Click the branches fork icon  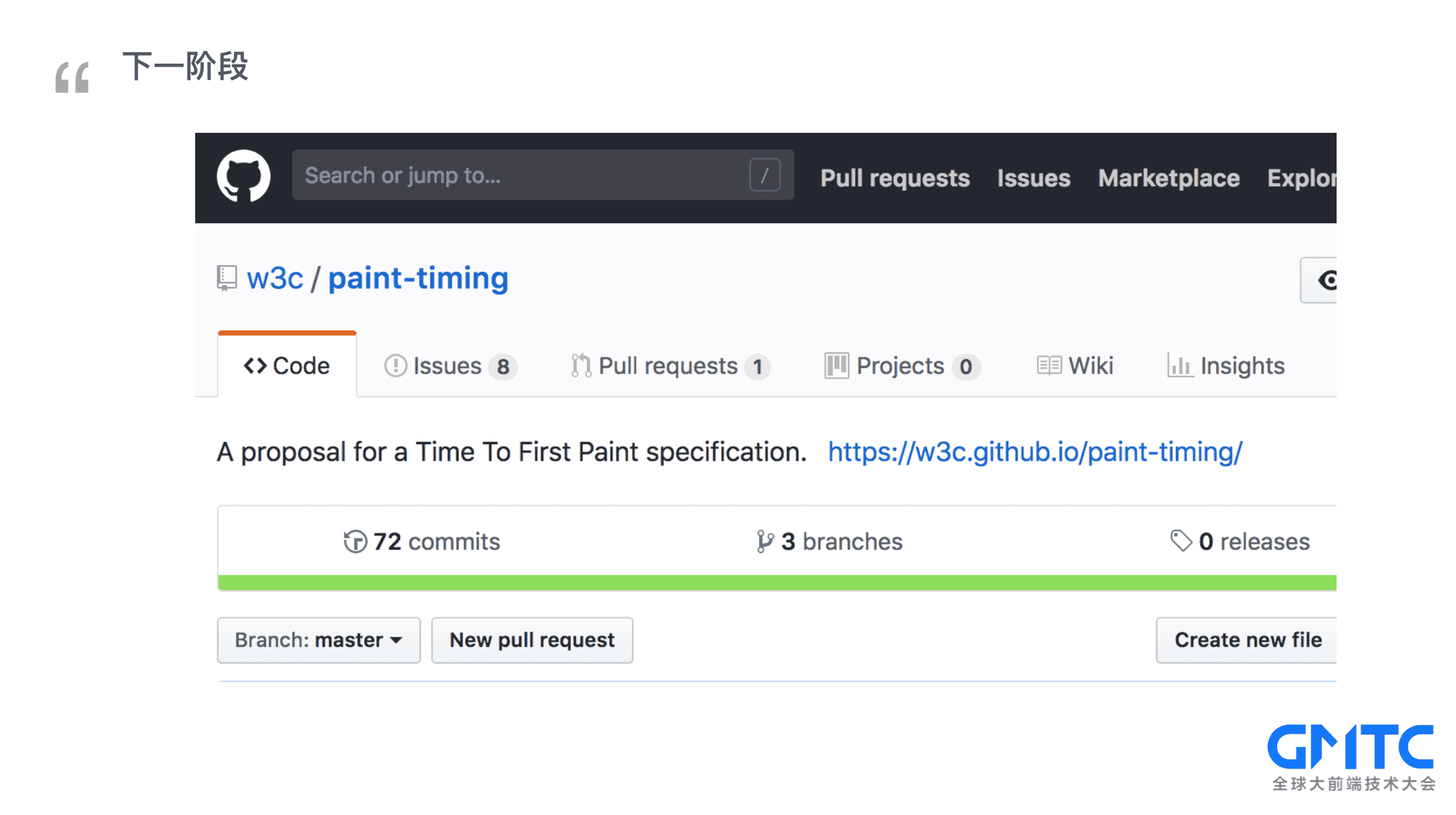tap(765, 542)
